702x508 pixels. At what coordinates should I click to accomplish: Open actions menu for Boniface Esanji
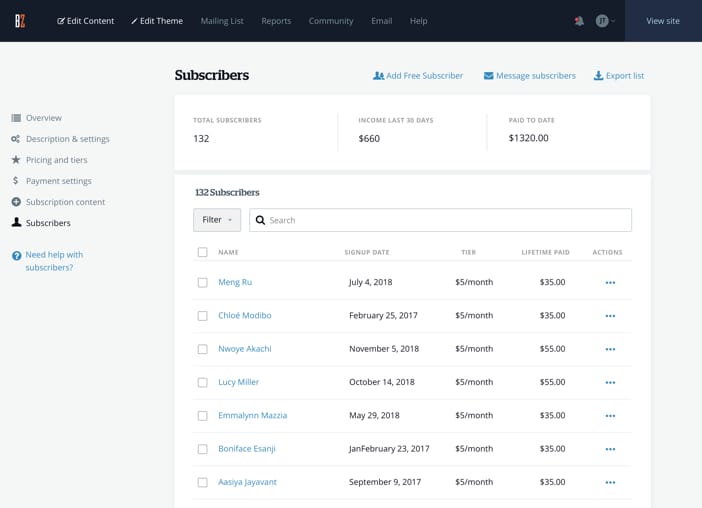click(610, 449)
